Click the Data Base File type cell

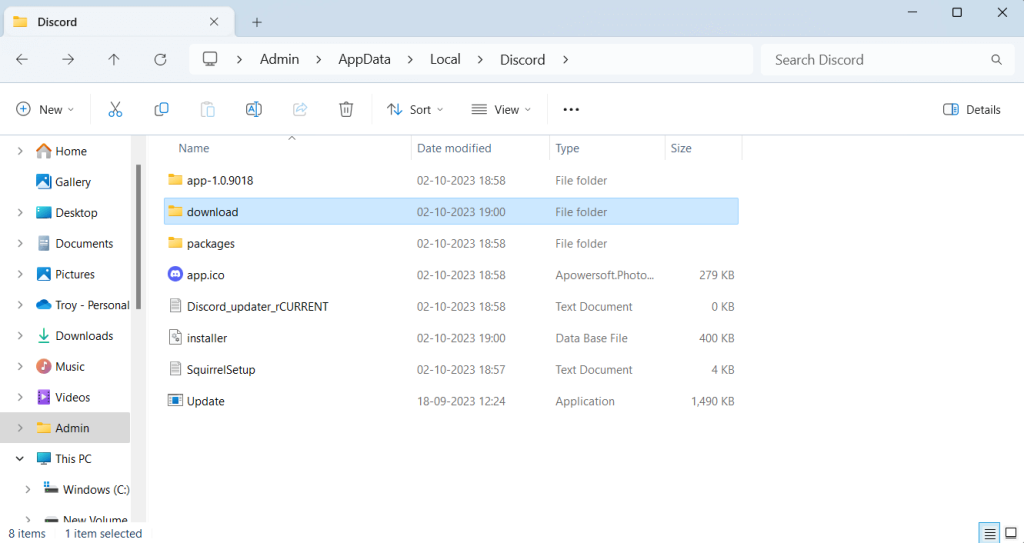click(x=591, y=338)
